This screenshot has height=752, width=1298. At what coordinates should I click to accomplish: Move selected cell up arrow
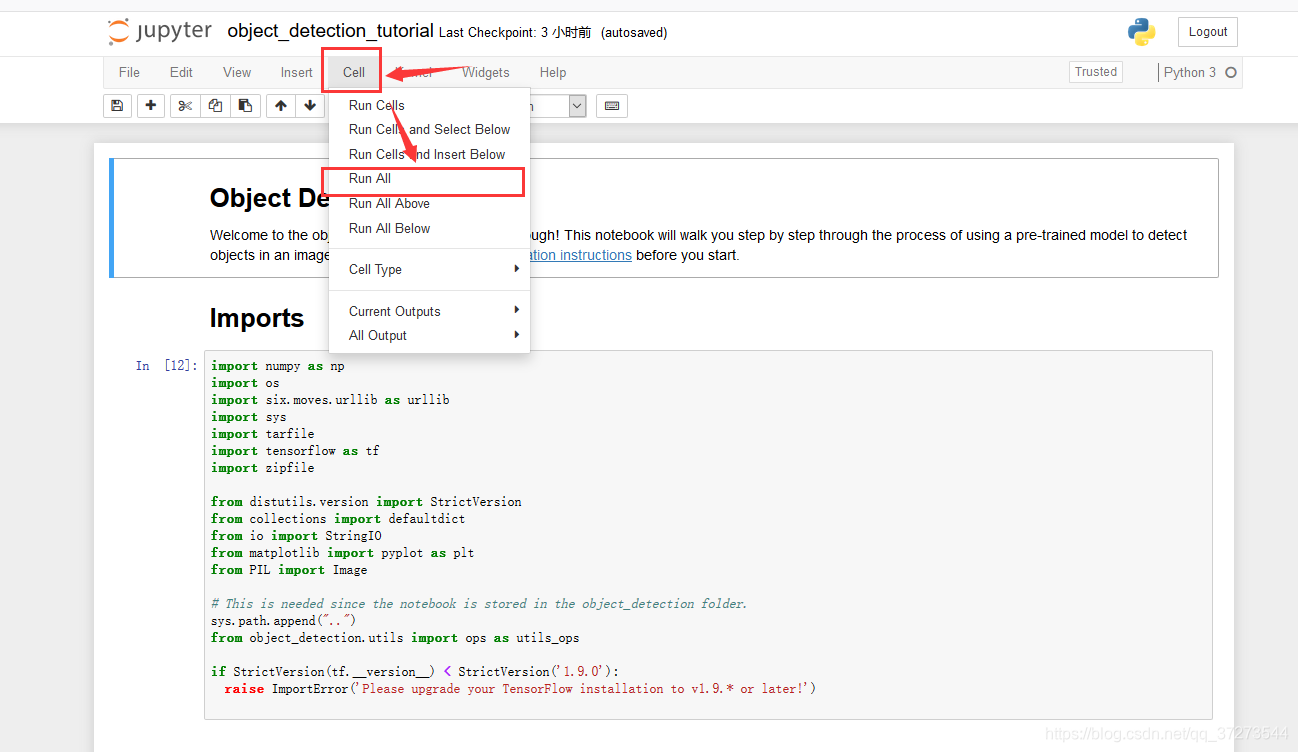[281, 106]
